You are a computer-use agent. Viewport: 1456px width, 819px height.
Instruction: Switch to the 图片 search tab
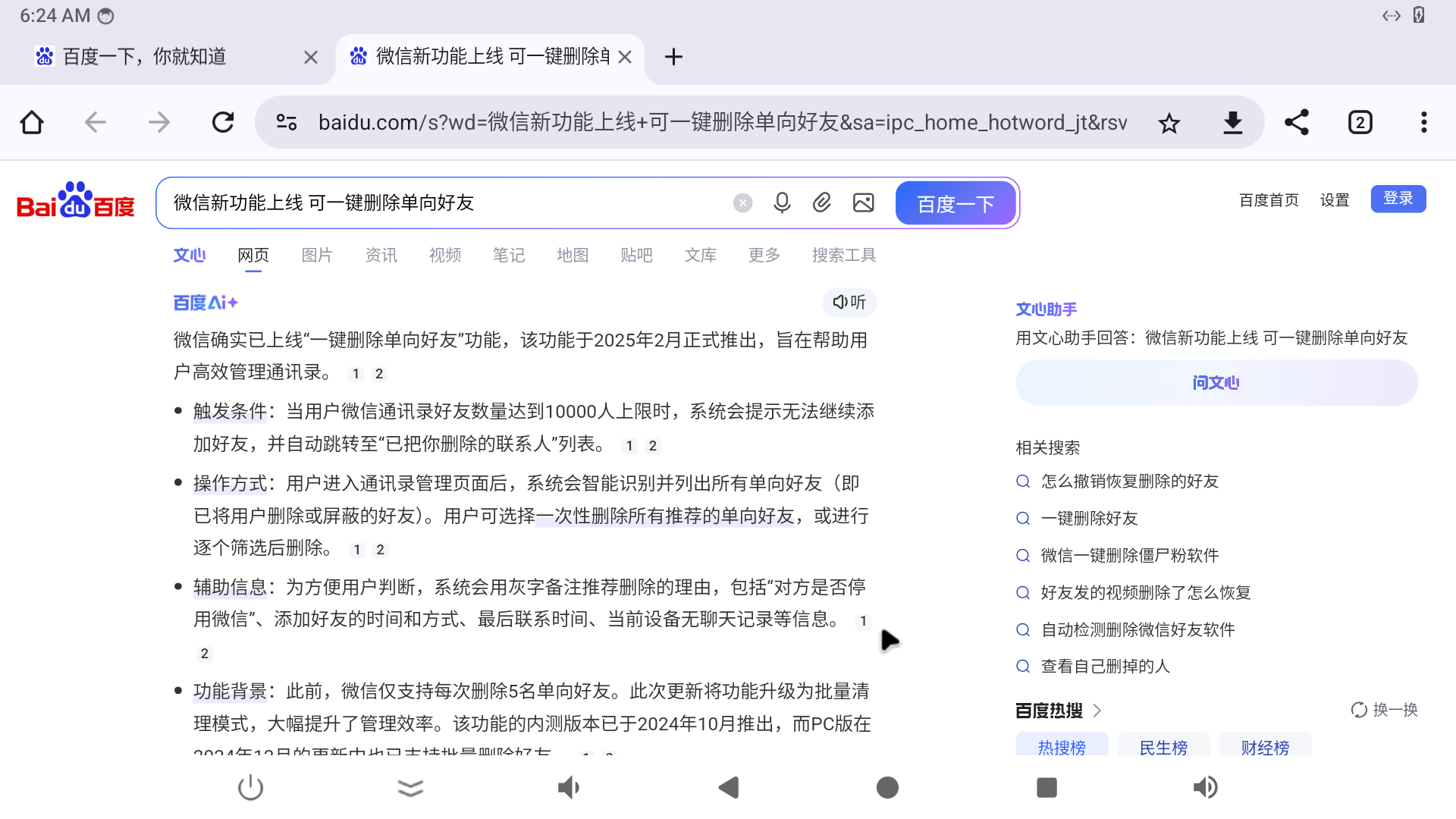click(x=317, y=256)
